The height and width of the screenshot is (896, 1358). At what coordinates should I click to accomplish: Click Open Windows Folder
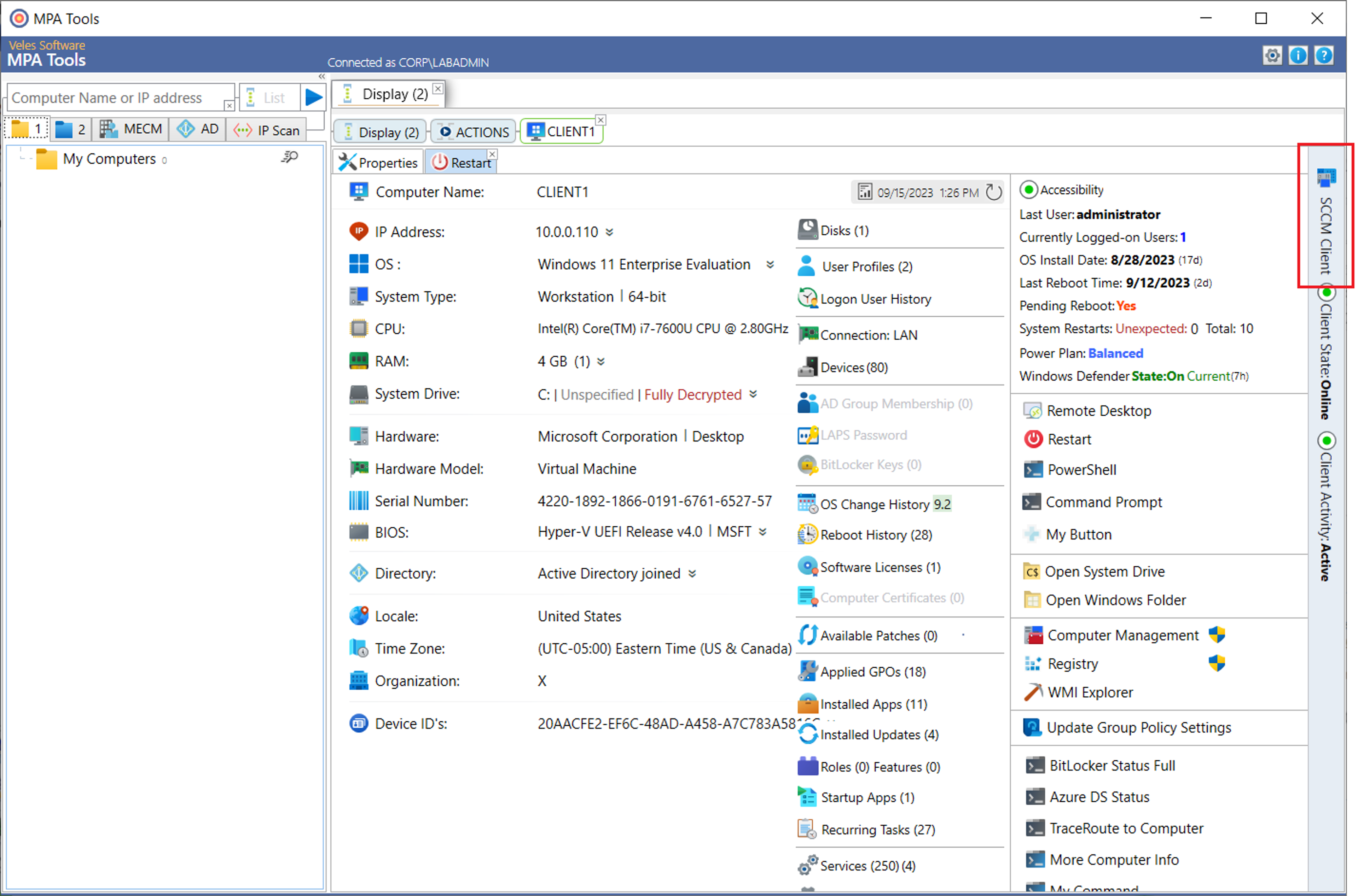[x=1104, y=600]
